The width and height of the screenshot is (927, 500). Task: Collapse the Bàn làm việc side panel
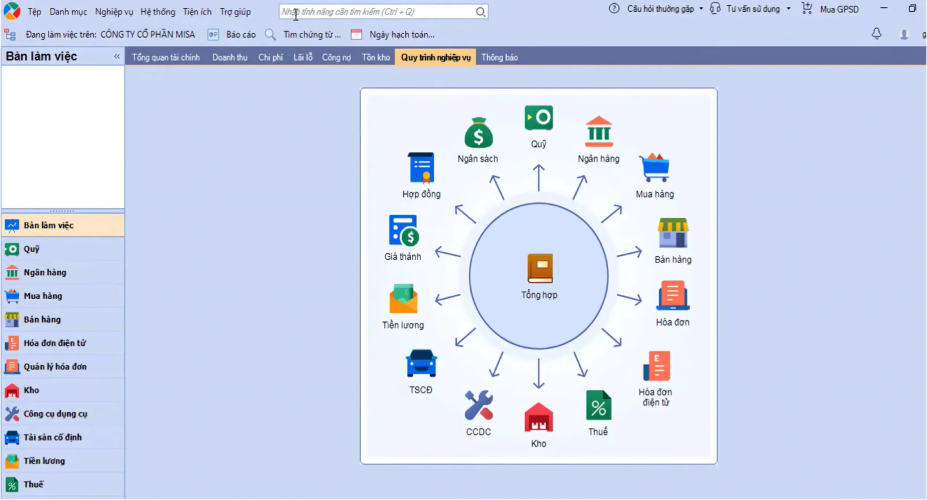(117, 57)
